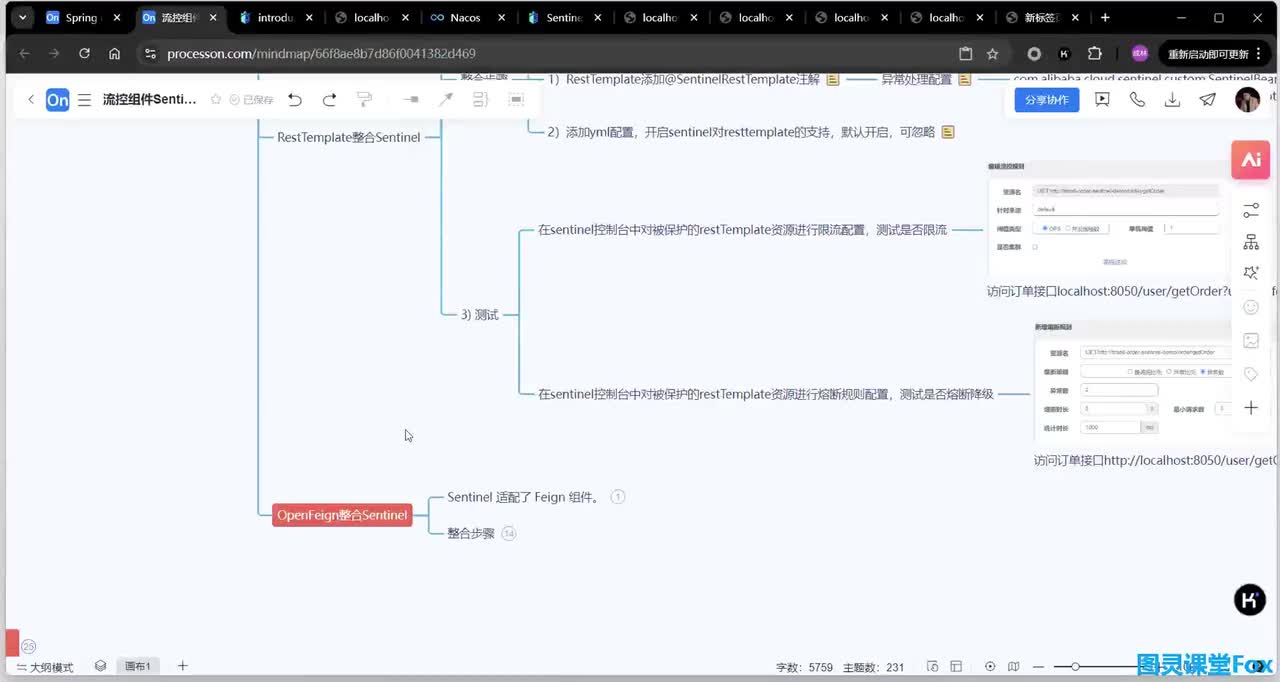Open the tab search dropdown arrow

click(x=22, y=18)
